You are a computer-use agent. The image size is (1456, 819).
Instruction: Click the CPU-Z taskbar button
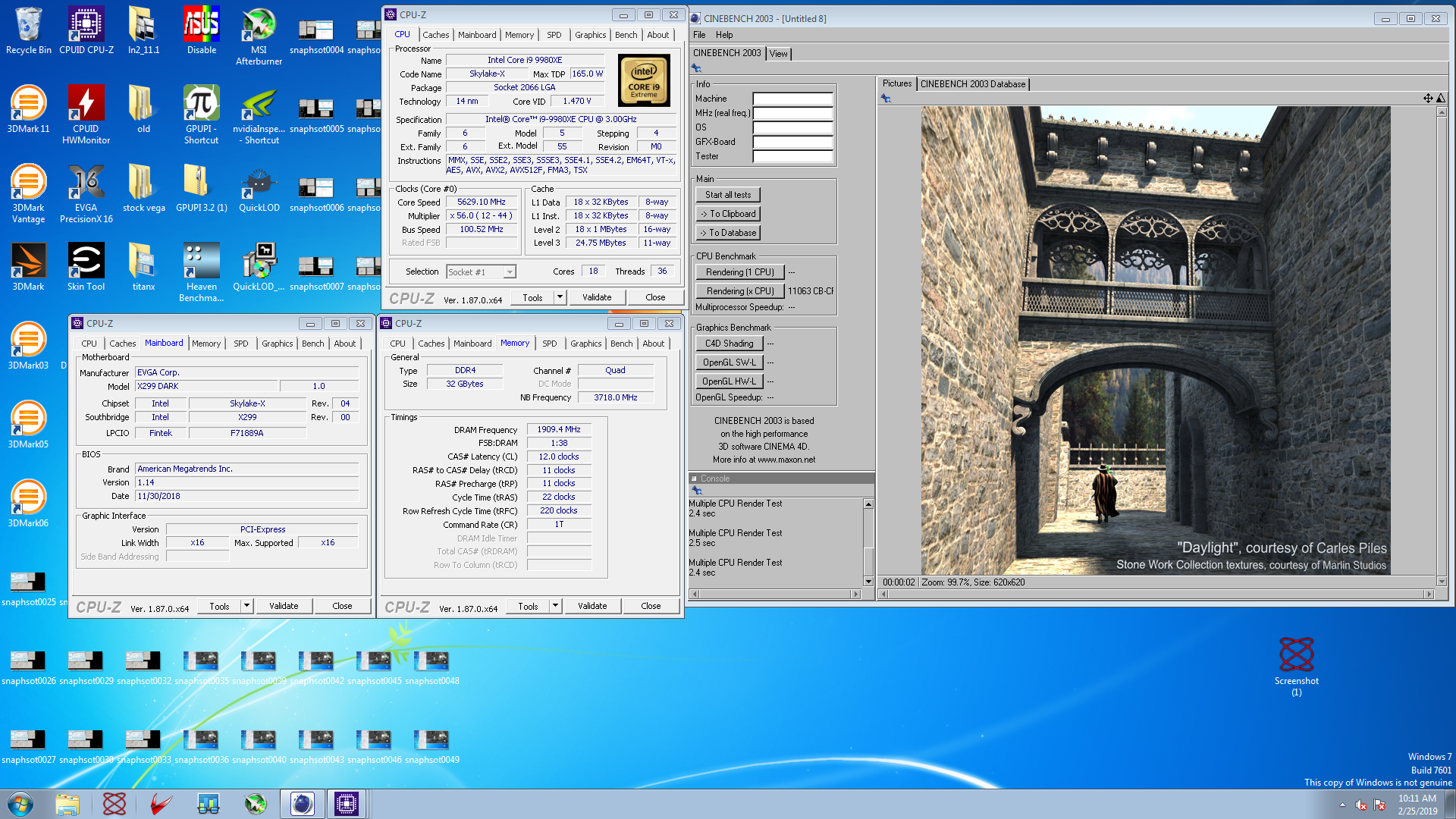click(346, 804)
